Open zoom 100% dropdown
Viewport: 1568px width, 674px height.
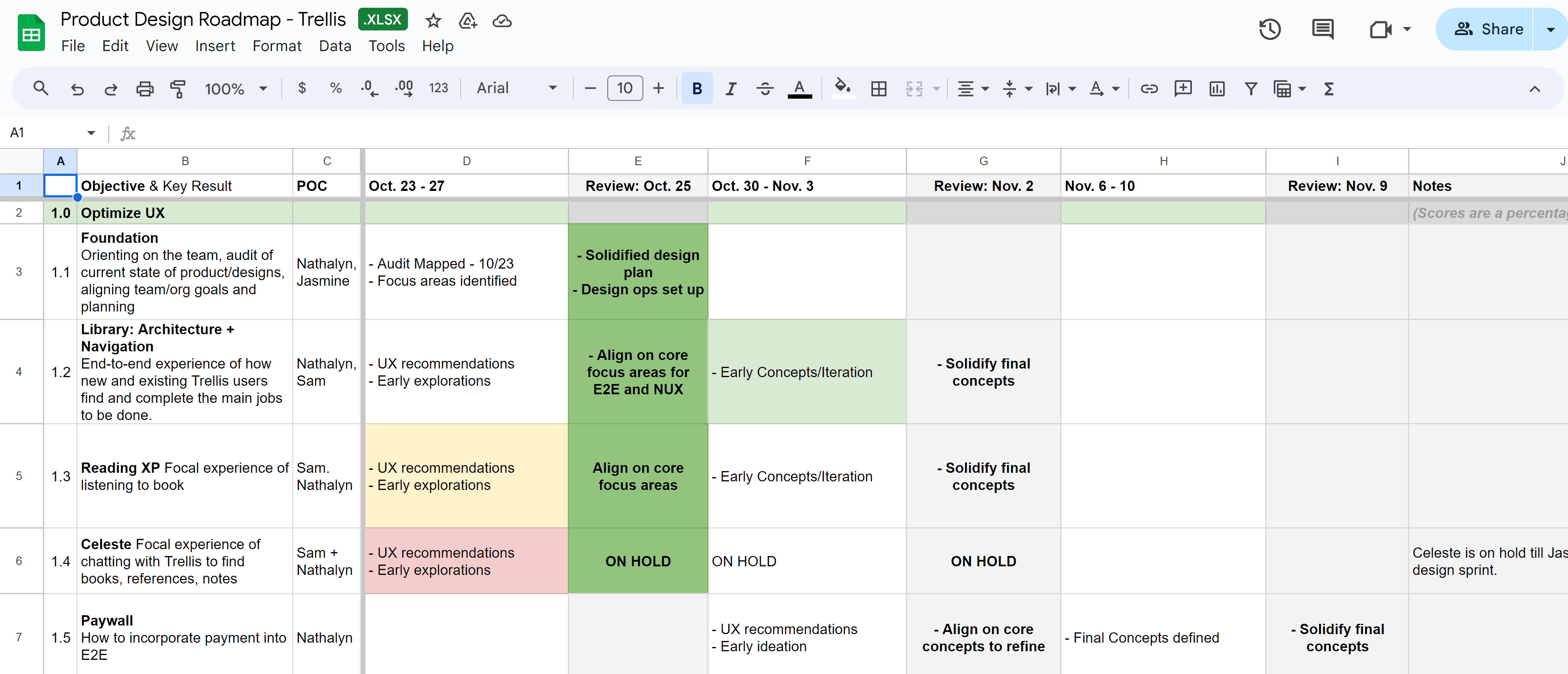coord(236,89)
